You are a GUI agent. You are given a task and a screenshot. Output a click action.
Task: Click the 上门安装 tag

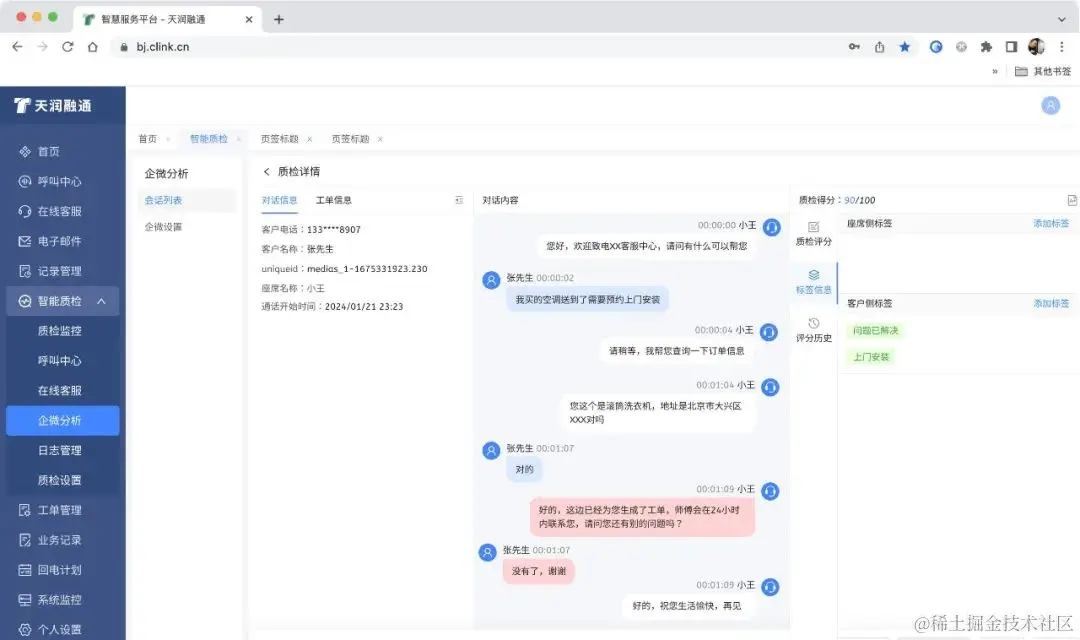click(871, 357)
